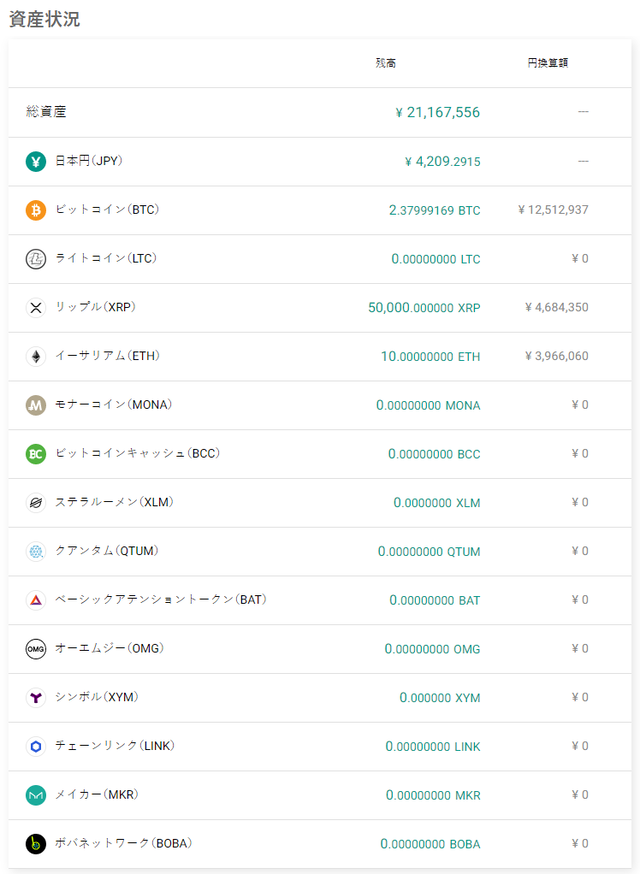
Task: Click the Symbol XYM icon
Action: (36, 697)
